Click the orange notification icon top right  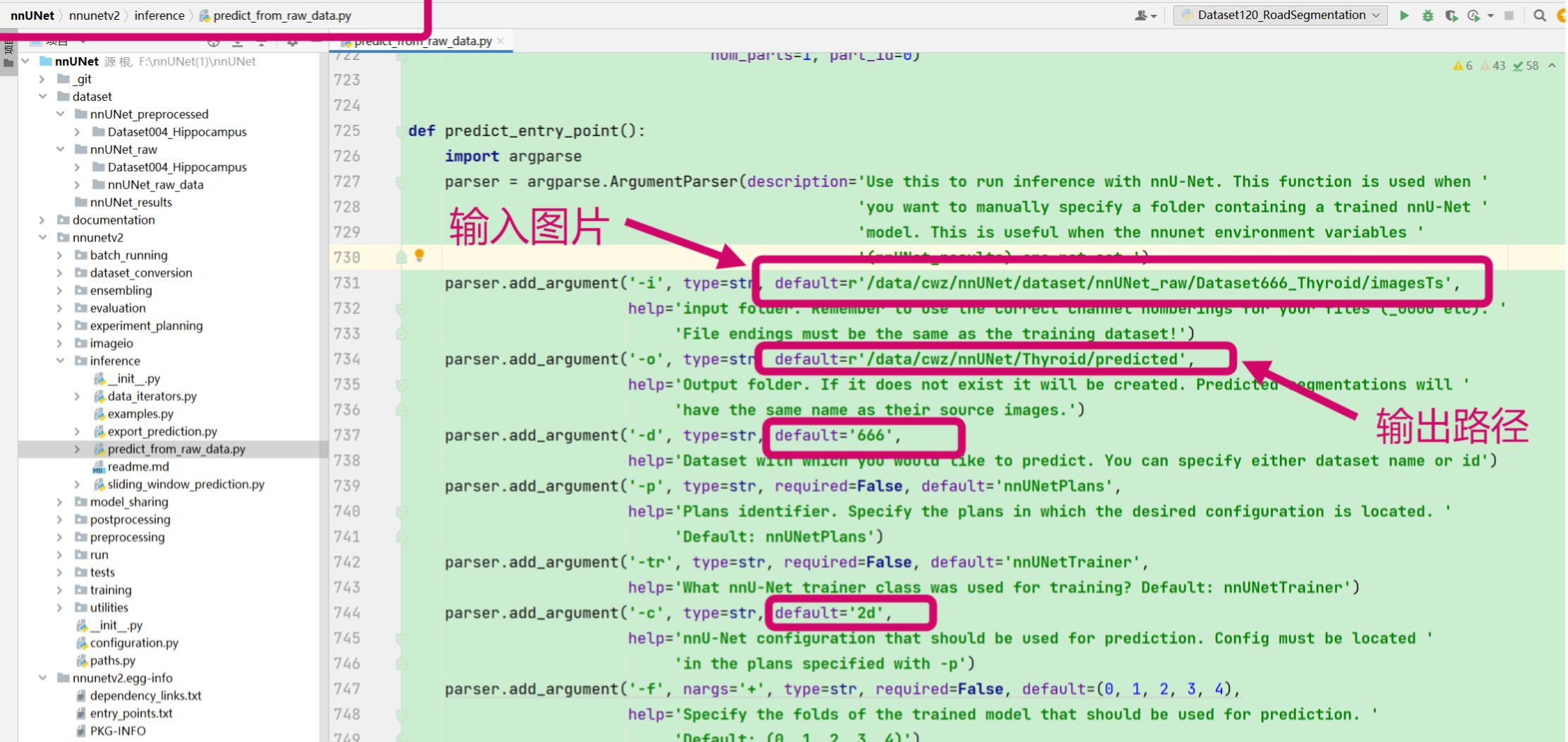coord(1562,14)
